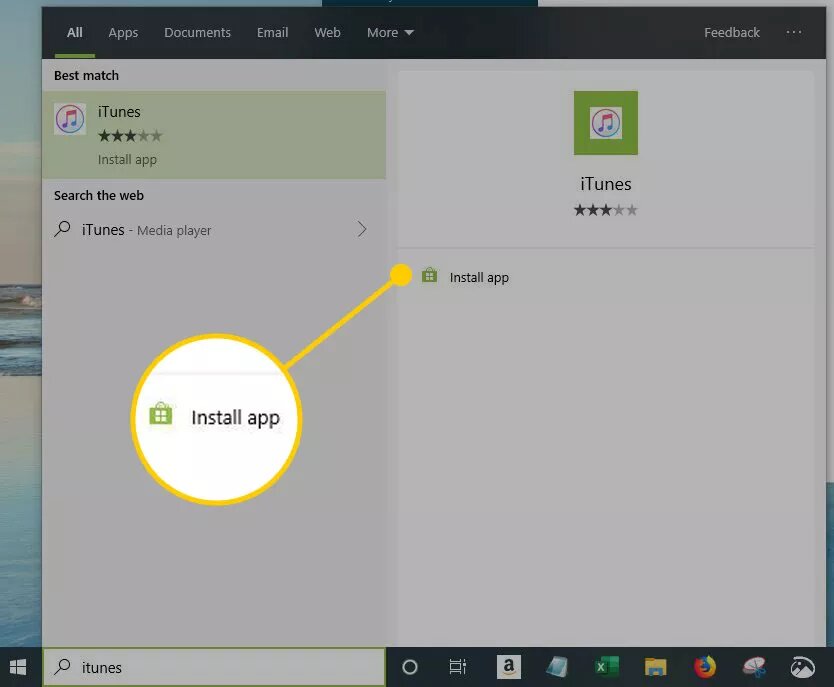Select the Web search filter
Viewport: 834px width, 687px height.
click(327, 32)
